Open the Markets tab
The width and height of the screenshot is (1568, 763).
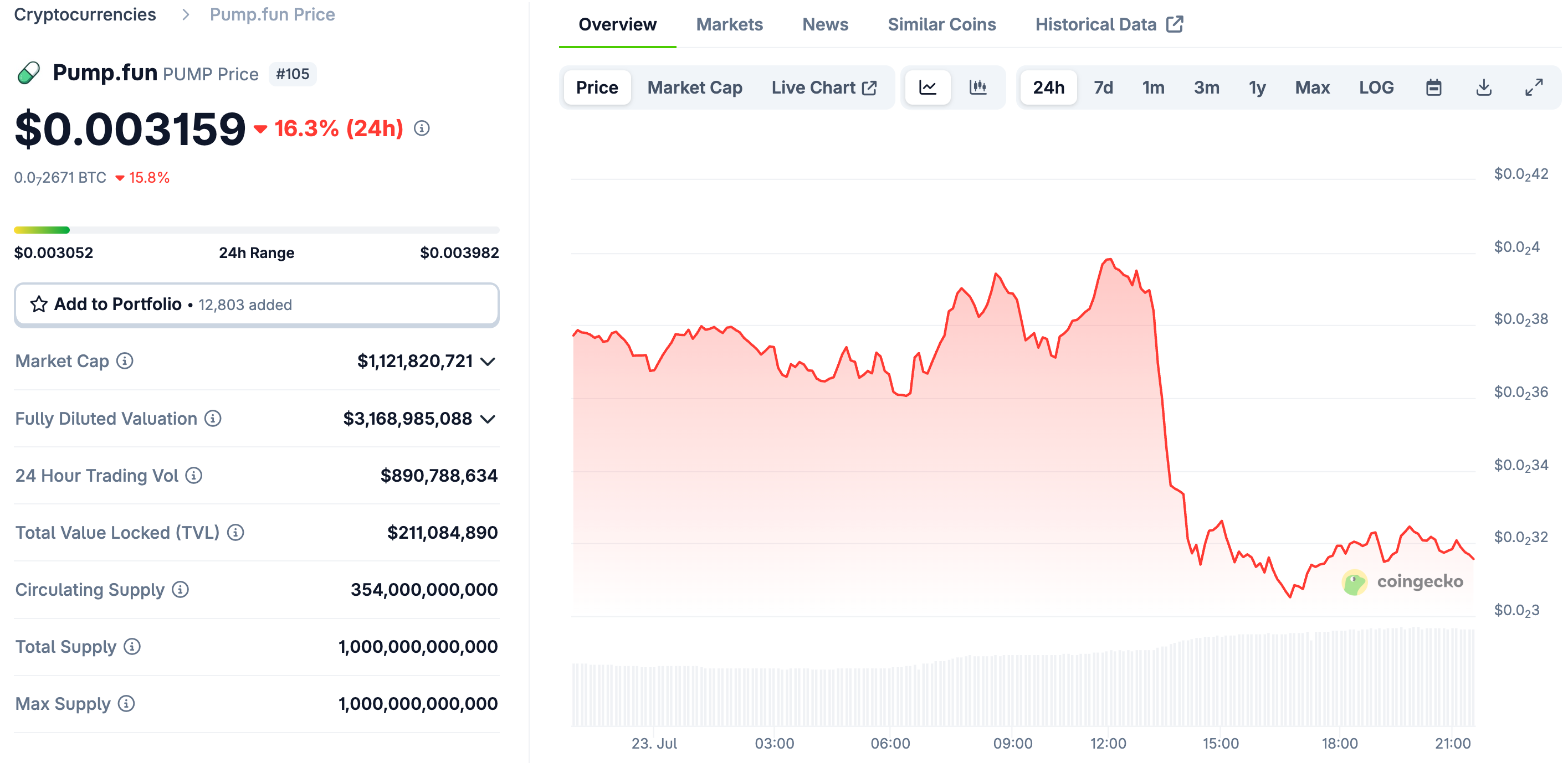pyautogui.click(x=729, y=24)
